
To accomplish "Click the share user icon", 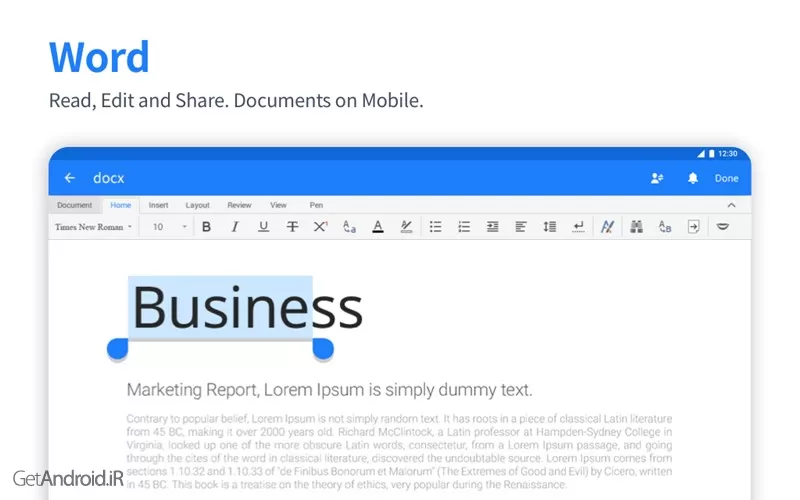I will (x=657, y=178).
